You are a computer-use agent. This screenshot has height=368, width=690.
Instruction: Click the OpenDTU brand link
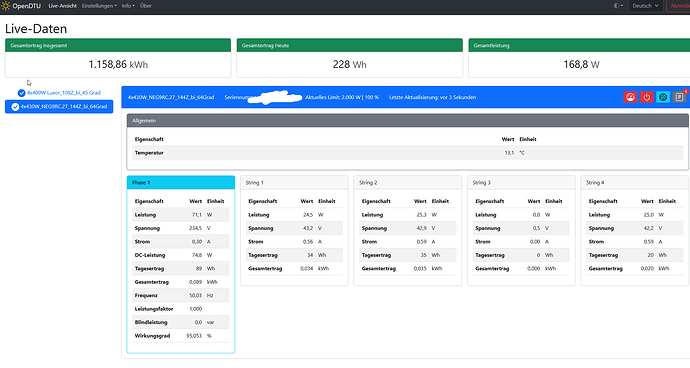tap(21, 6)
